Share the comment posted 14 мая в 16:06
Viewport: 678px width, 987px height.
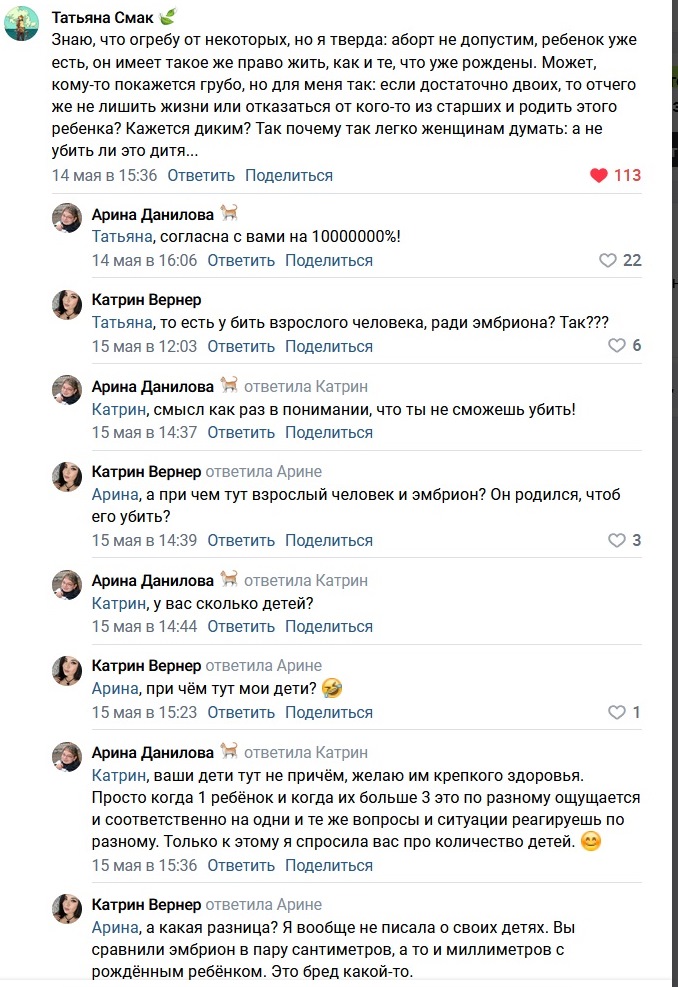click(328, 260)
